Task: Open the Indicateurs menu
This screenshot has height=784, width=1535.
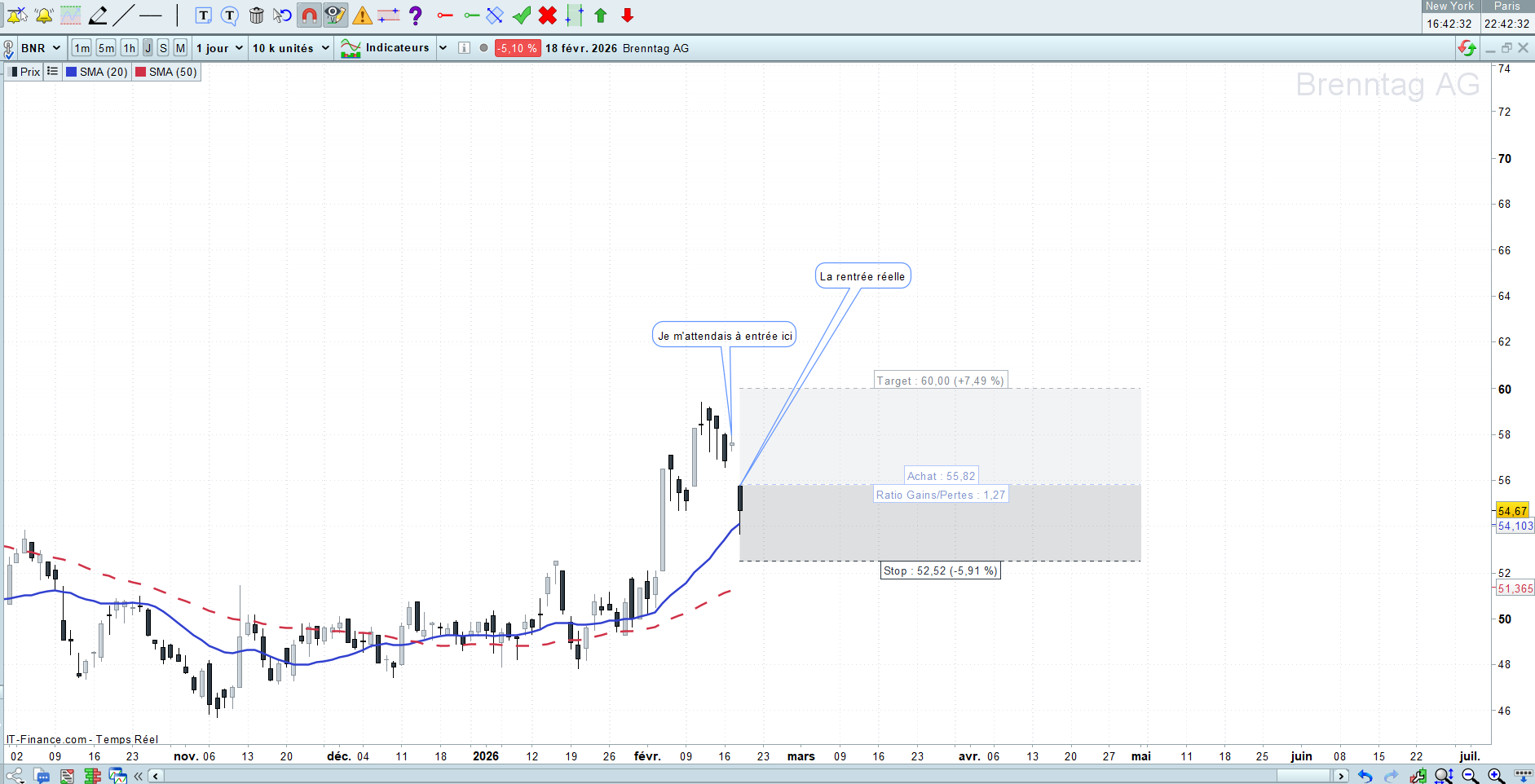Action: click(385, 48)
